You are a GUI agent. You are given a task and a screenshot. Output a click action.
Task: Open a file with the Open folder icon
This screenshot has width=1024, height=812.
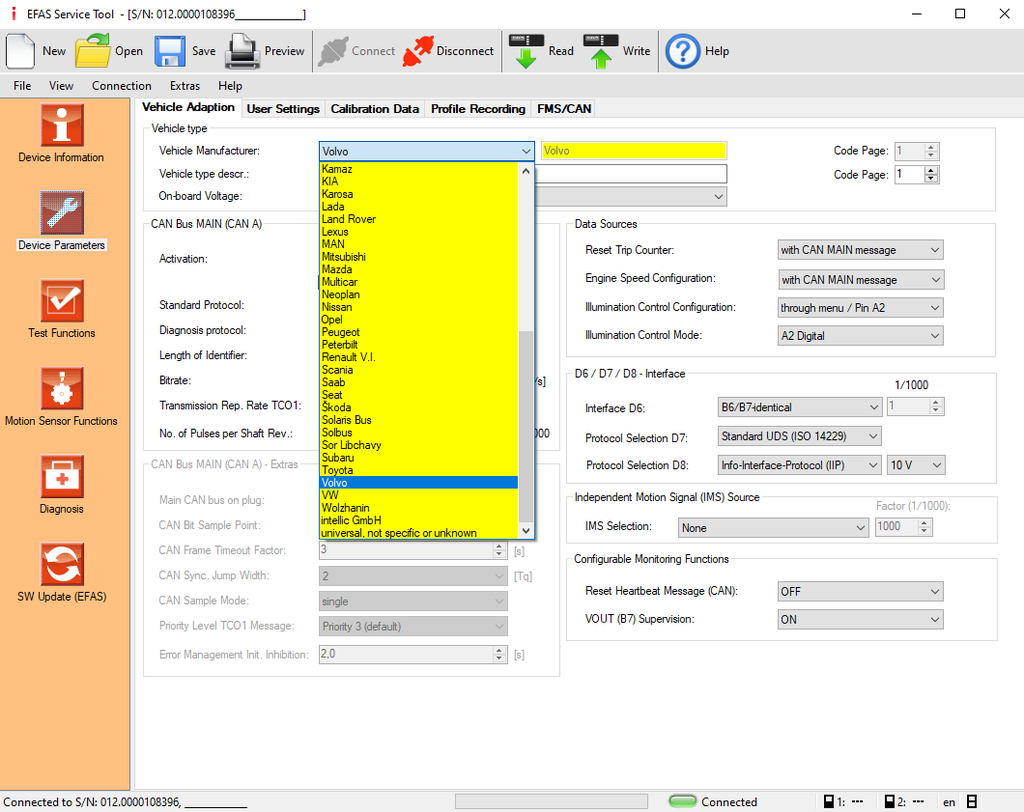click(x=92, y=51)
